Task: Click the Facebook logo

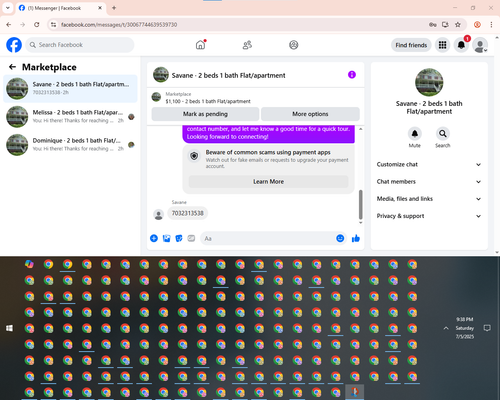Action: 14,45
